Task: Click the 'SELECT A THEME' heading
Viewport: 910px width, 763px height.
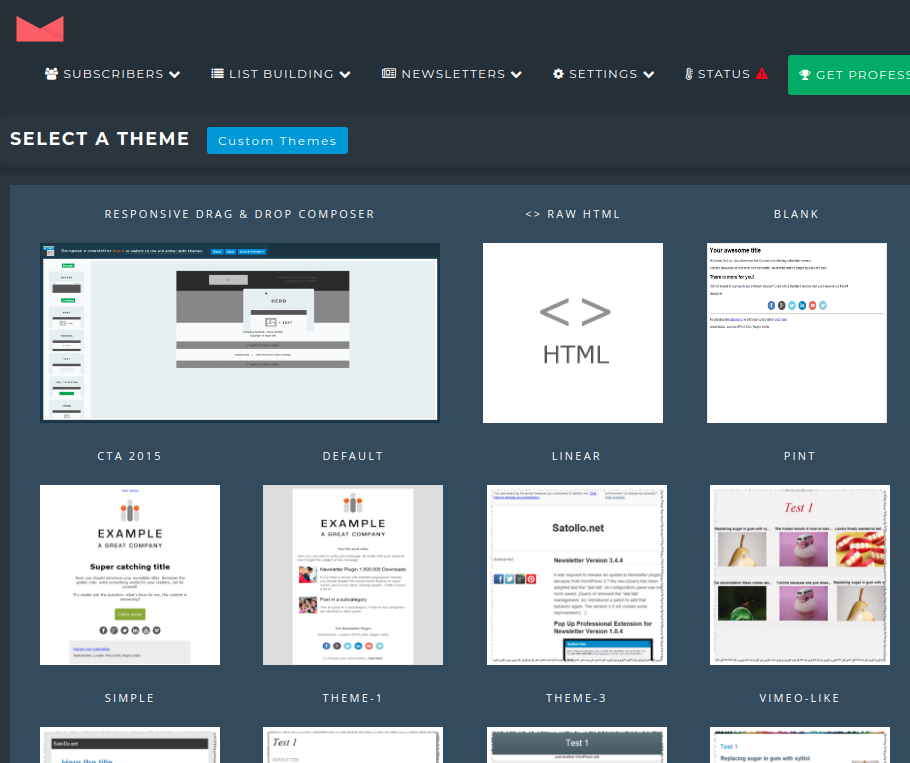Action: [x=100, y=139]
